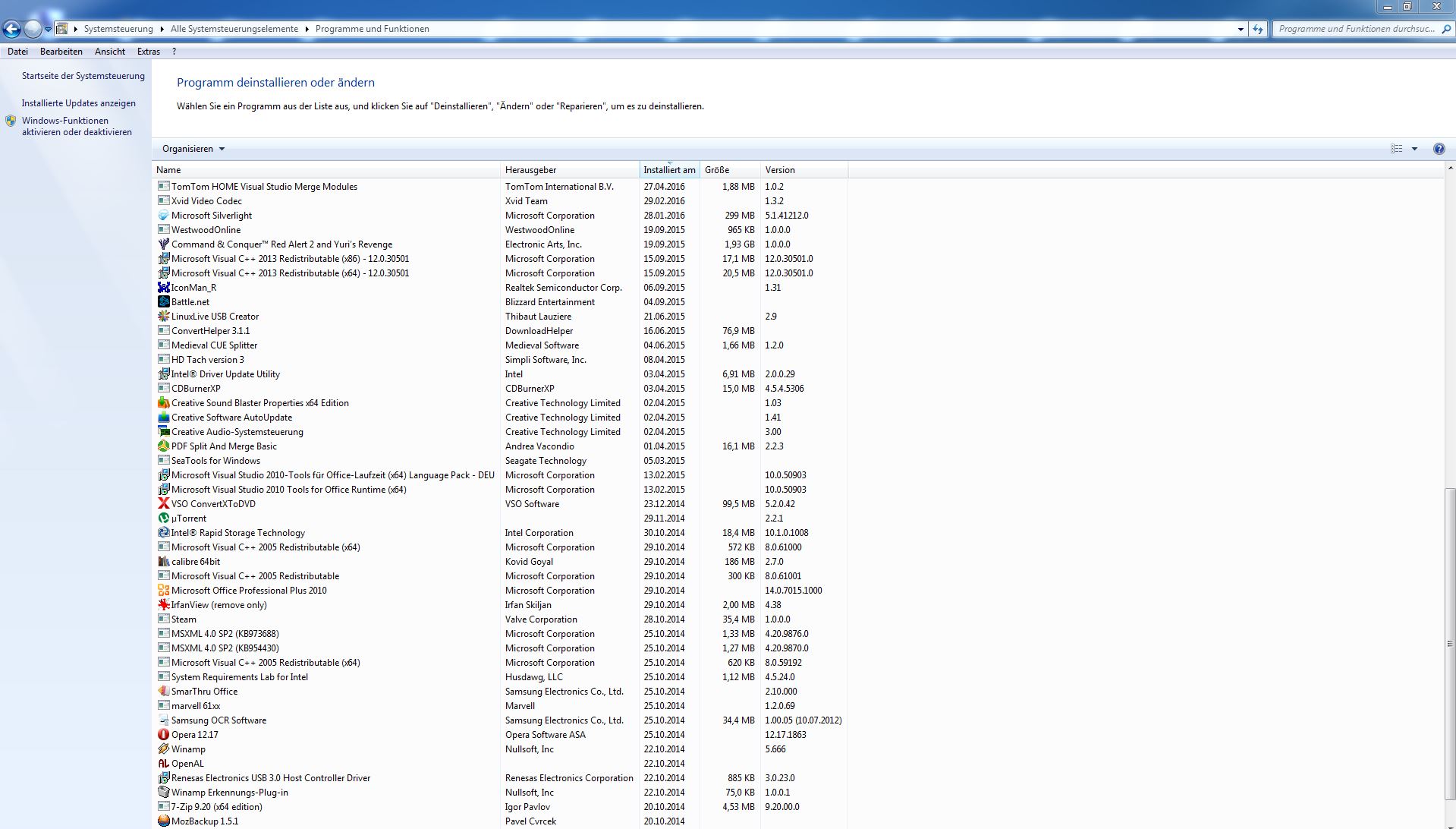Select the Xvid Video Codec row
1456x829 pixels.
[x=501, y=201]
